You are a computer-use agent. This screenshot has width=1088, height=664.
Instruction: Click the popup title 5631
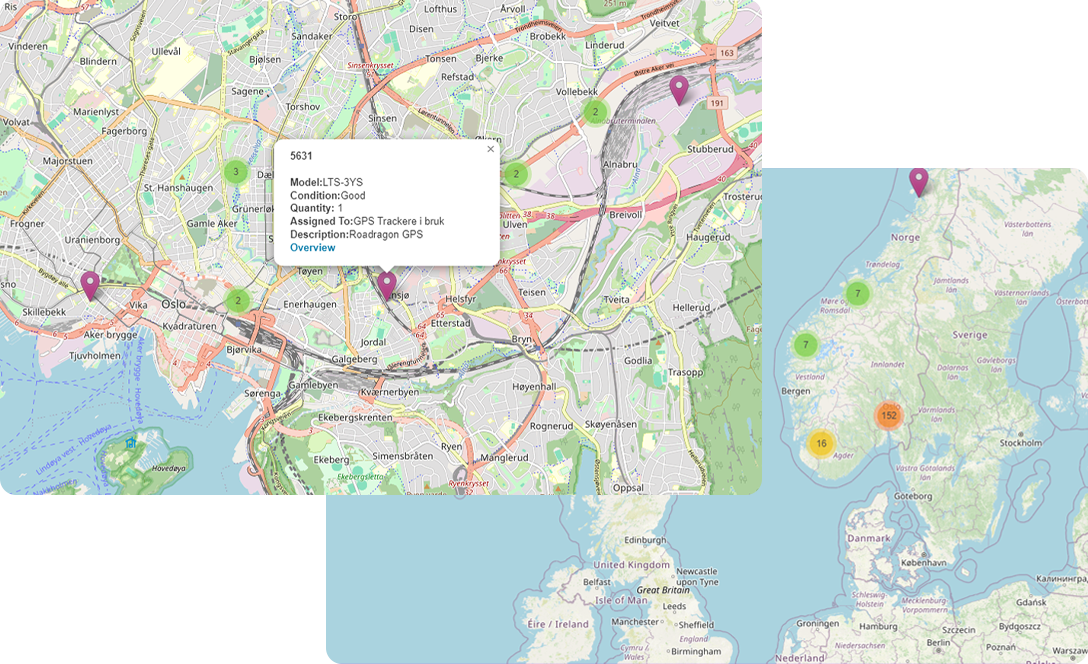pyautogui.click(x=301, y=156)
